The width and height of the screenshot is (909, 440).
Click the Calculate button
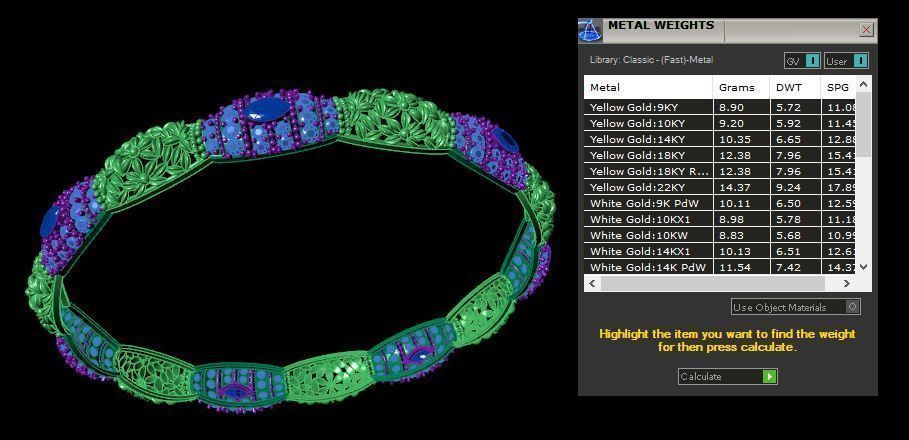click(x=728, y=377)
